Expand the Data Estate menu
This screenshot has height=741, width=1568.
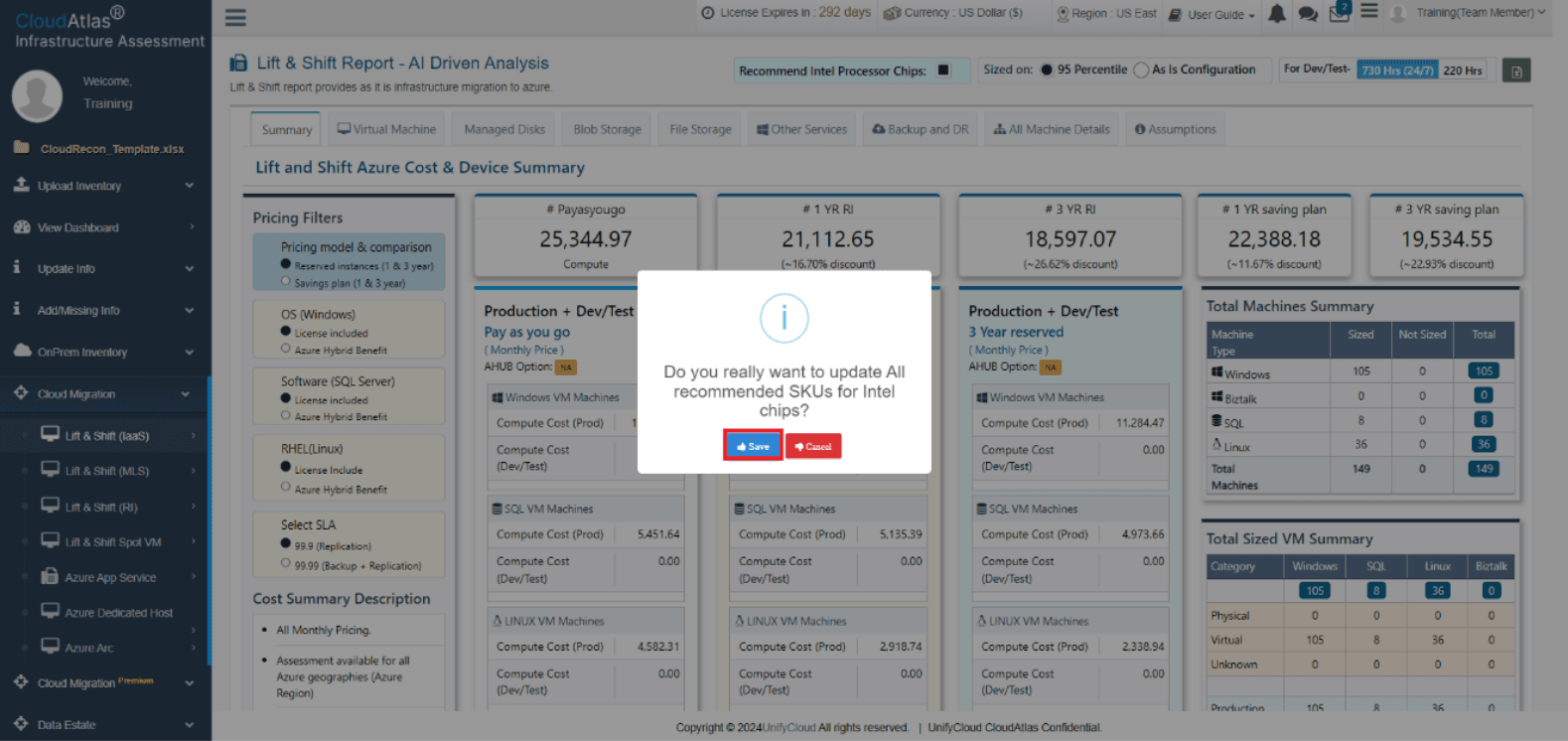[104, 724]
